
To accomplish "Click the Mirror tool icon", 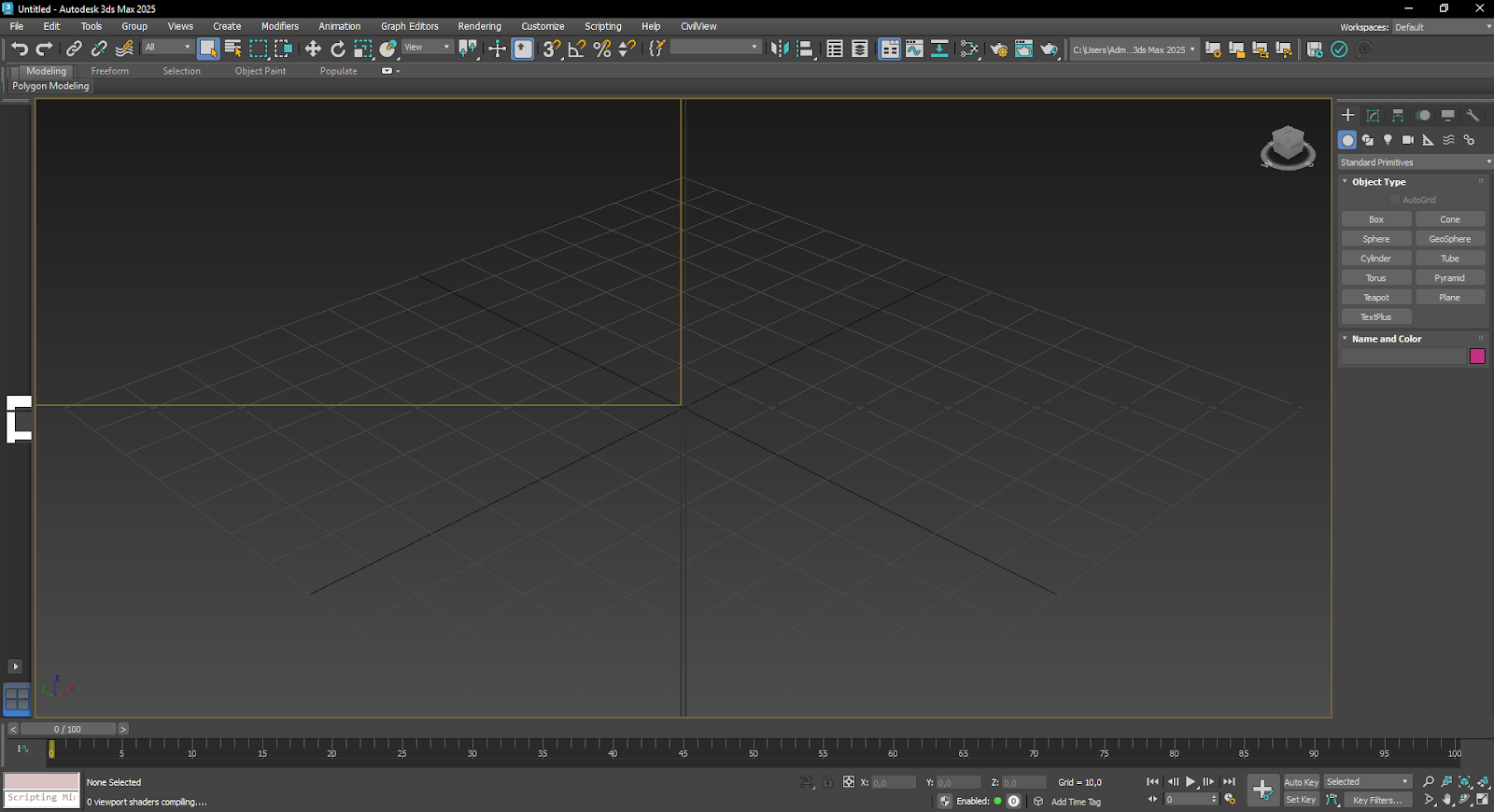I will 780,49.
